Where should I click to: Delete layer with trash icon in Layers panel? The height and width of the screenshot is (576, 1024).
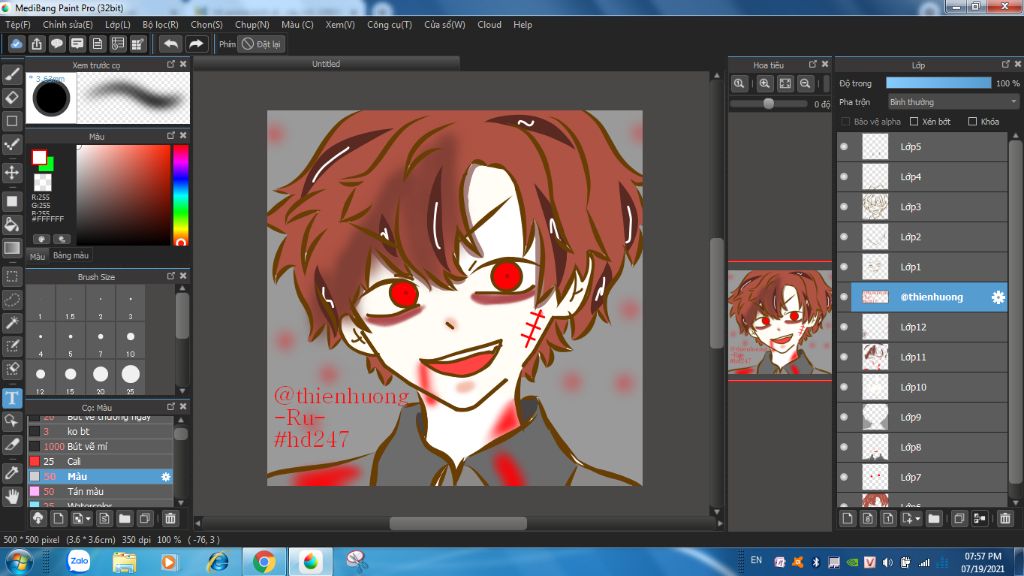[x=1005, y=519]
